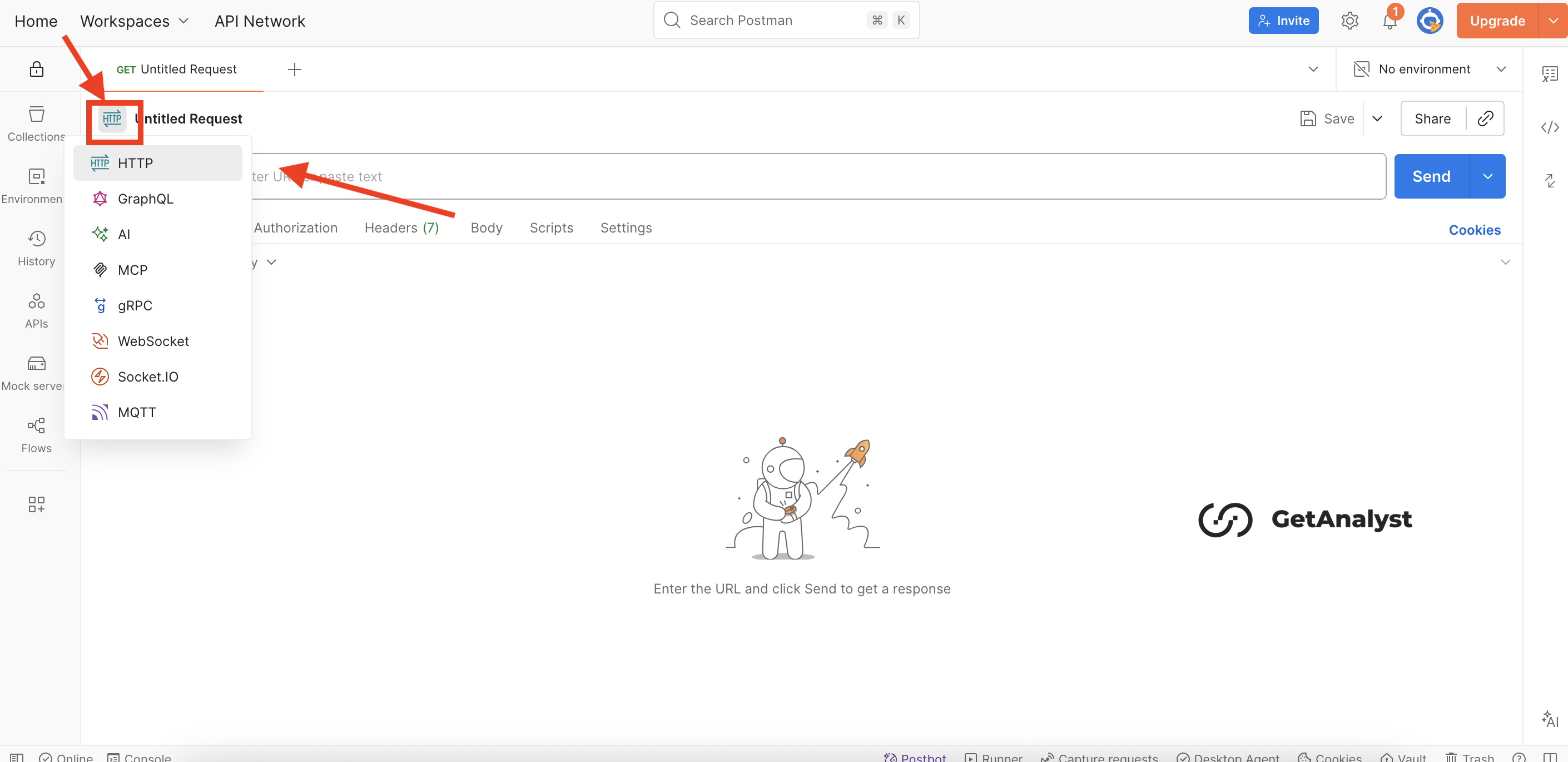Pick MQTT request type
This screenshot has width=1568, height=762.
pyautogui.click(x=136, y=412)
